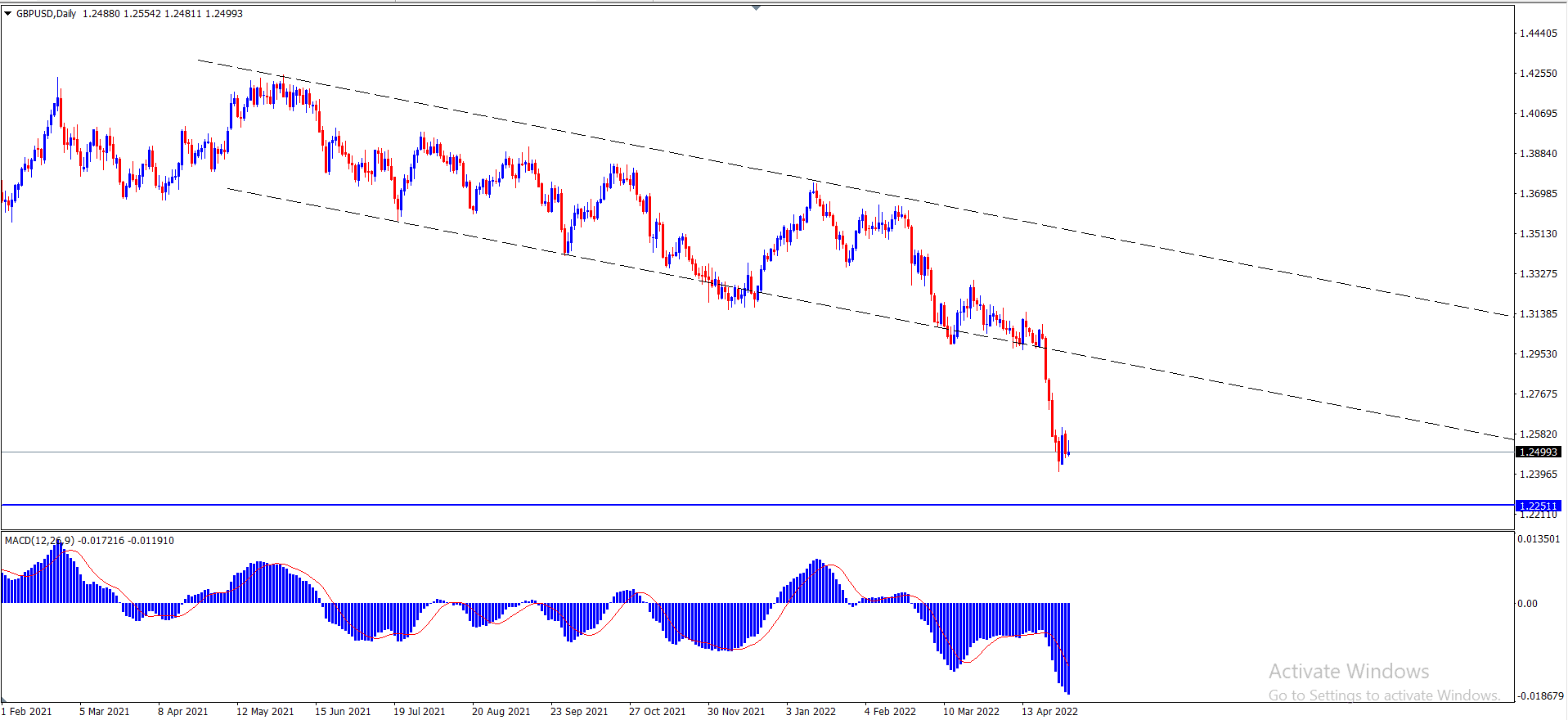Click the 1.40695 price axis label

pyautogui.click(x=1539, y=114)
